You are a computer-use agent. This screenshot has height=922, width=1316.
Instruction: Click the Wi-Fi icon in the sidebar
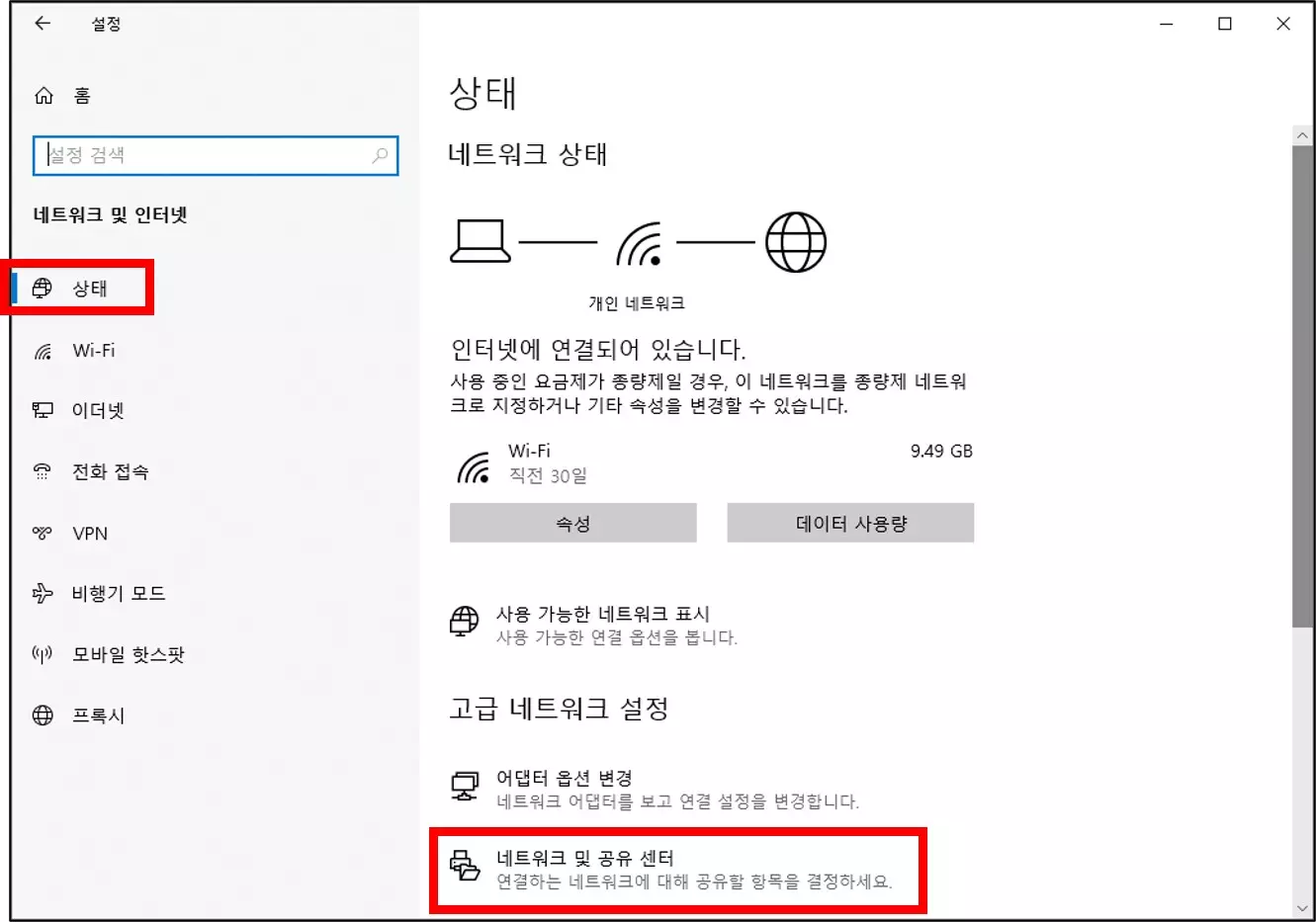[43, 351]
